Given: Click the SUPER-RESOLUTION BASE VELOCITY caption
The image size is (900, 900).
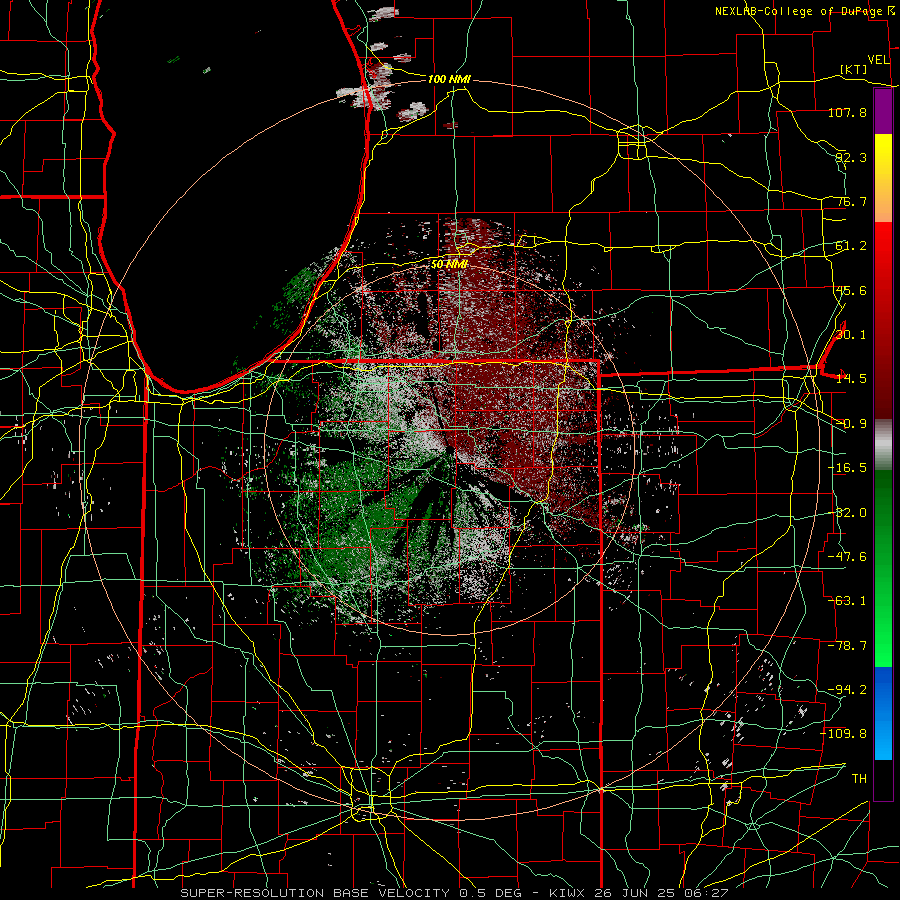Looking at the screenshot, I should tap(315, 893).
